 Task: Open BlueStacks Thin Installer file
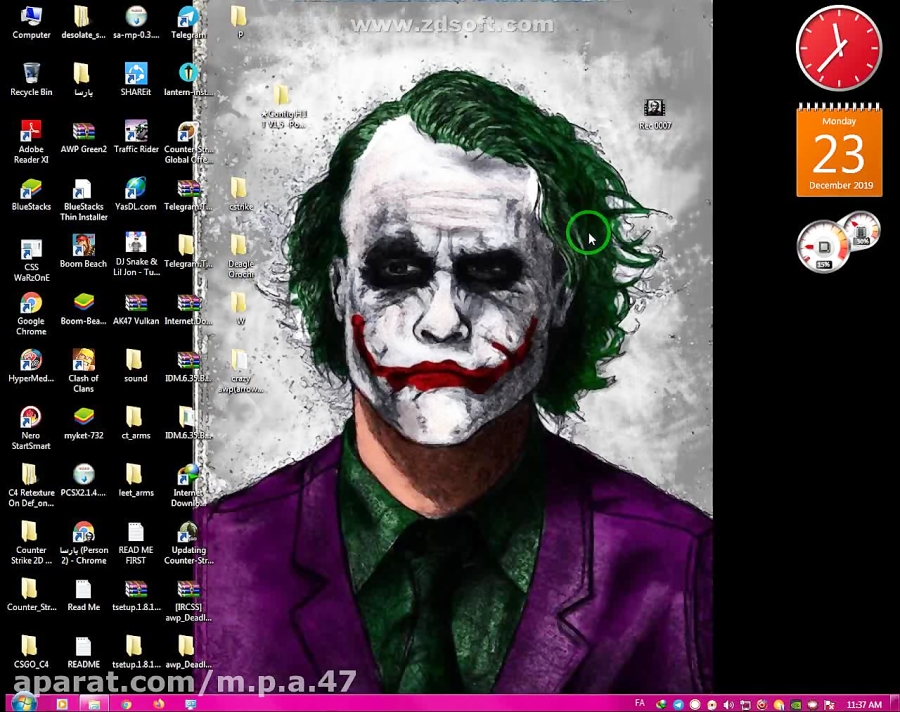84,200
